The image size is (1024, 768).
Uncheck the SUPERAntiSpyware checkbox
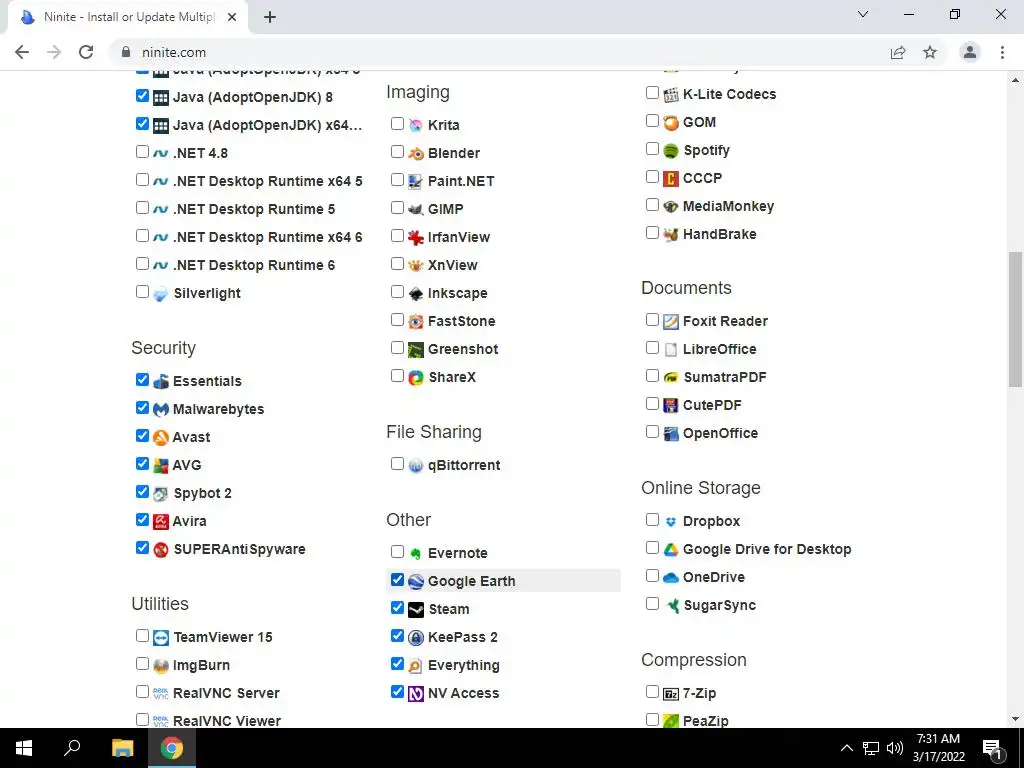point(142,547)
